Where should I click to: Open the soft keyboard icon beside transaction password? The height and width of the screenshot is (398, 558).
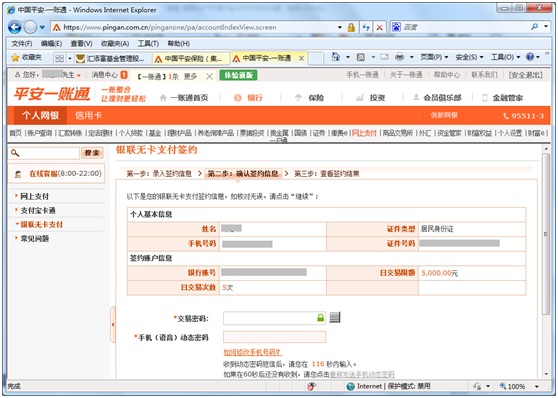[x=335, y=317]
